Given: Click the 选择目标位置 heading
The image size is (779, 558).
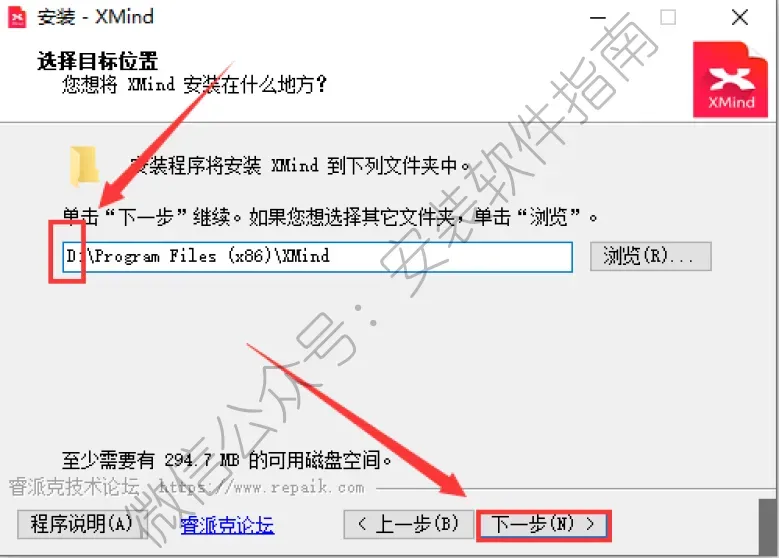Looking at the screenshot, I should tap(98, 62).
